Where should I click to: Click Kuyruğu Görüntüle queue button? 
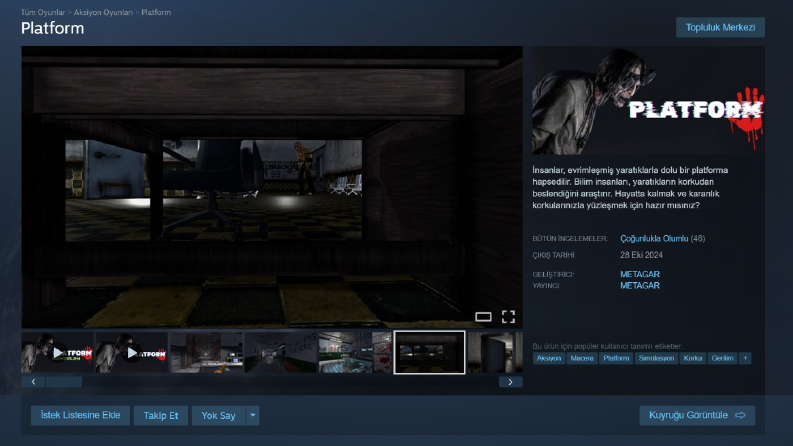click(x=697, y=416)
